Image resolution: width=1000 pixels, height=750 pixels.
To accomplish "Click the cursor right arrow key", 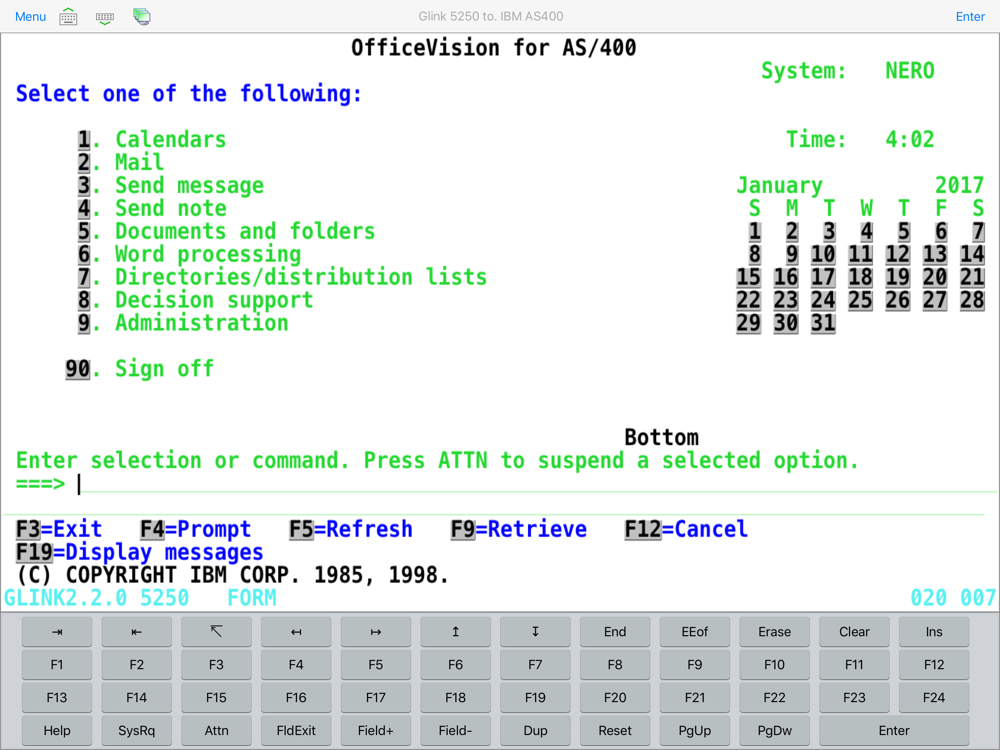I will 376,631.
